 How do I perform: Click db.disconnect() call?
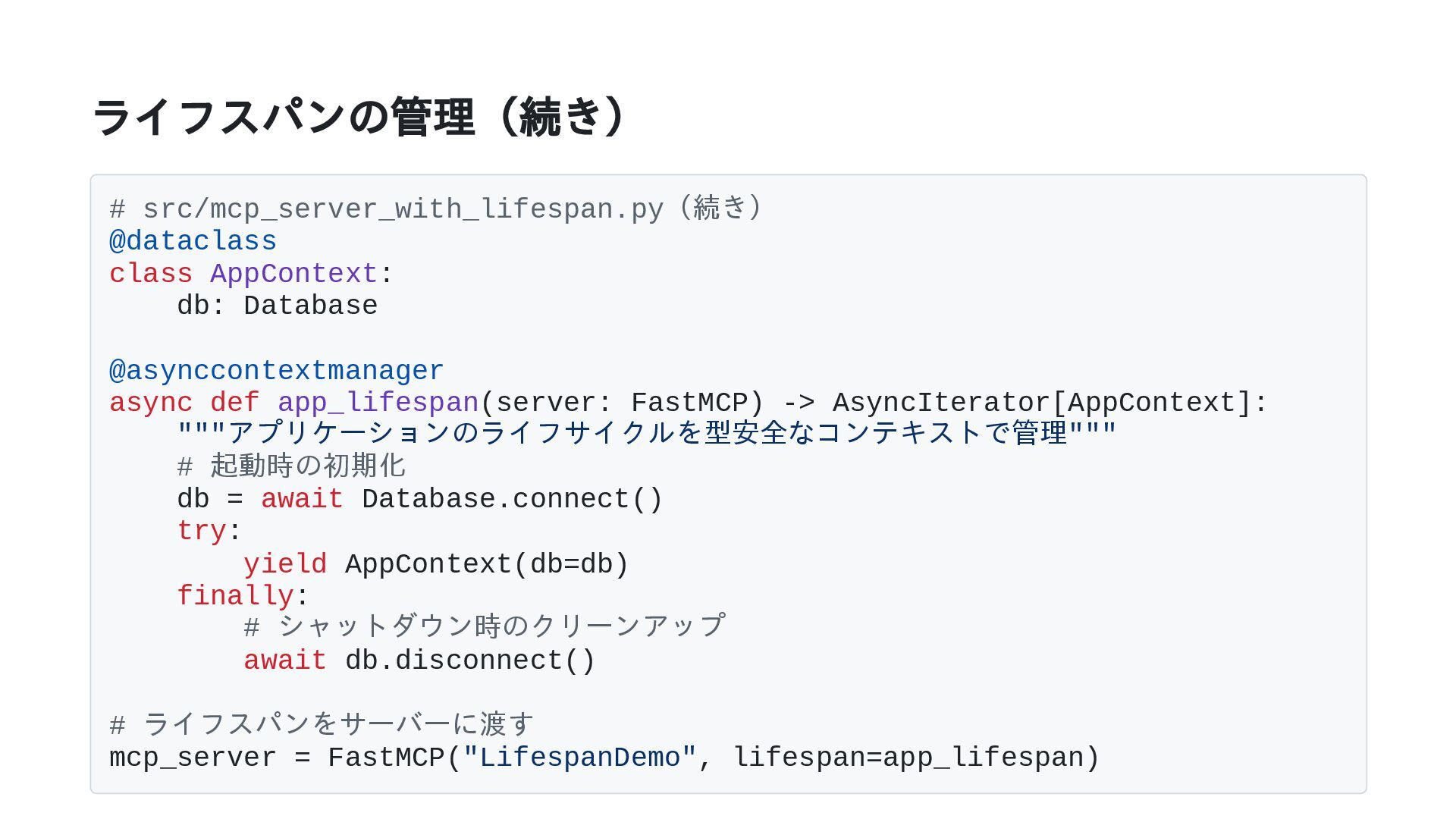pyautogui.click(x=470, y=661)
